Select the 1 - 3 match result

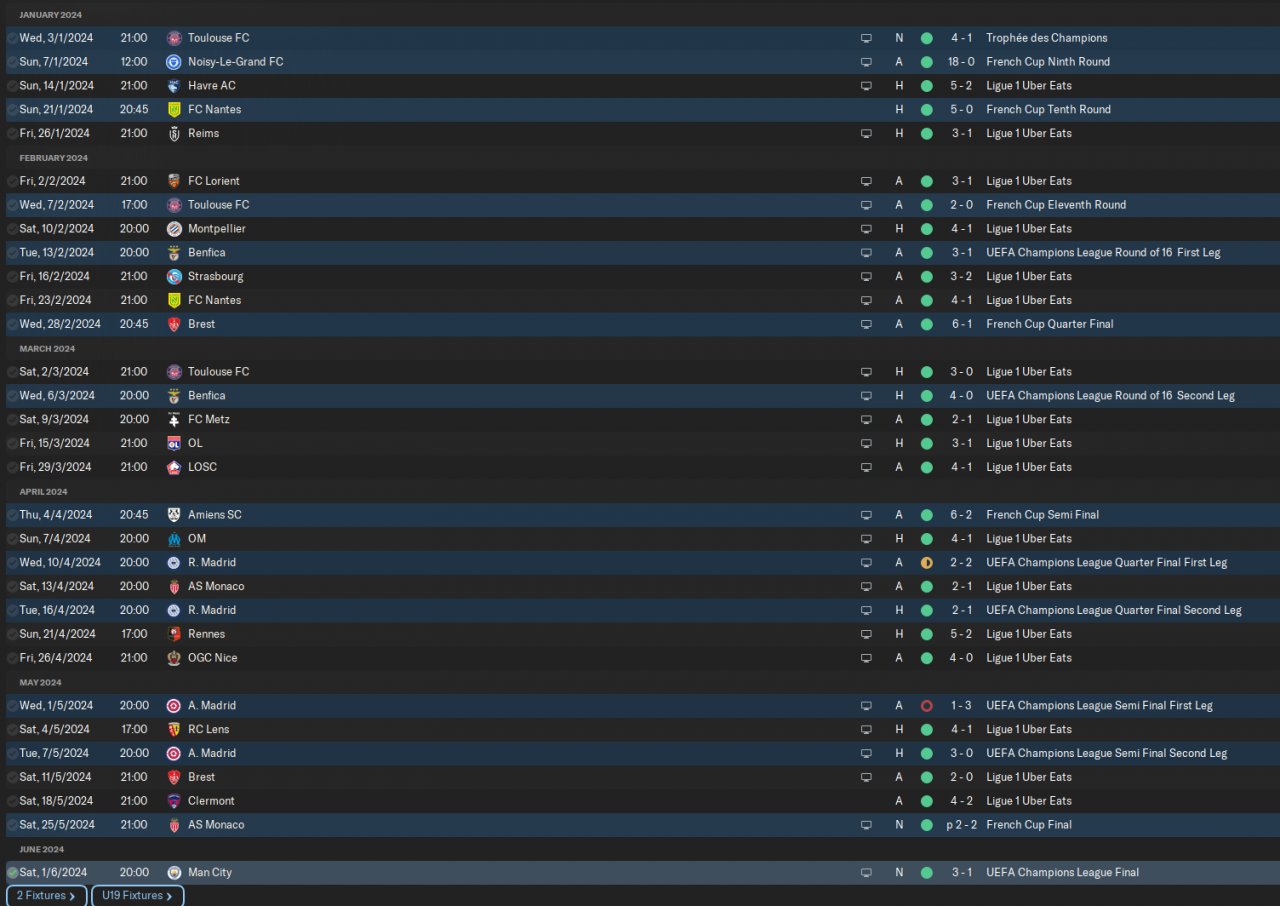click(962, 706)
